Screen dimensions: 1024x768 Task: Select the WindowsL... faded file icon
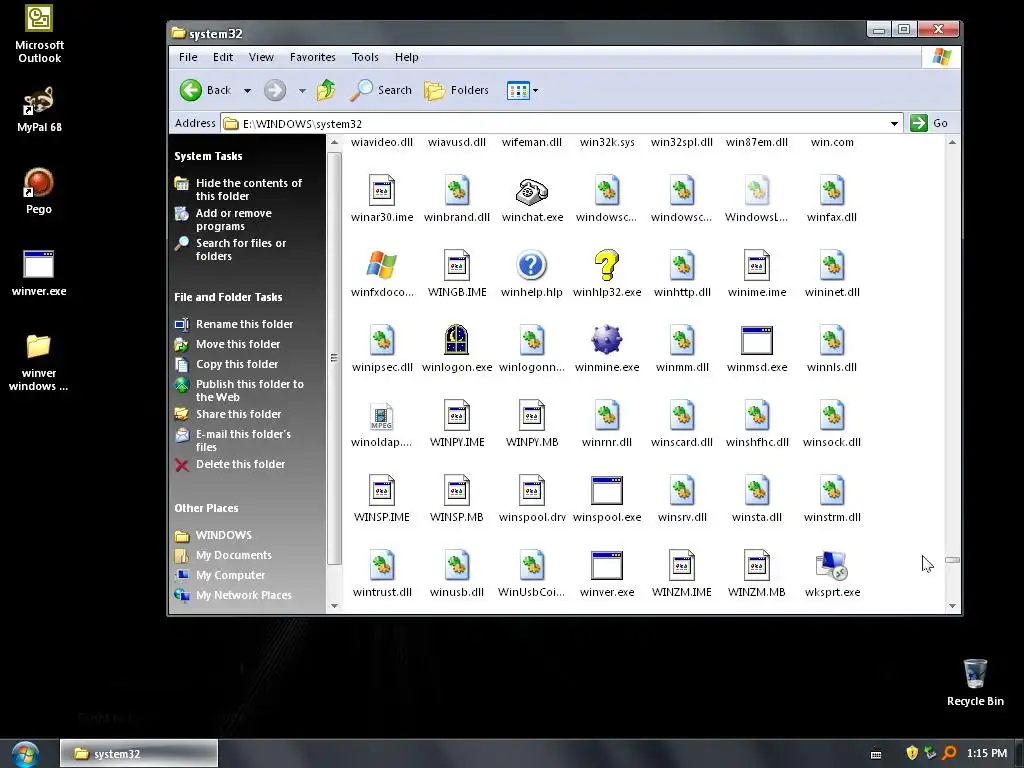[x=757, y=191]
